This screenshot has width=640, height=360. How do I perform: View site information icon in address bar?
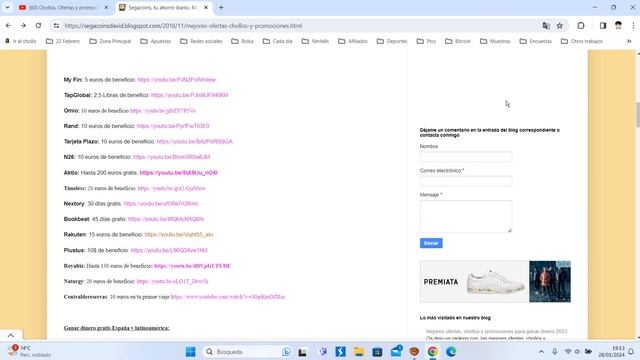(56, 26)
